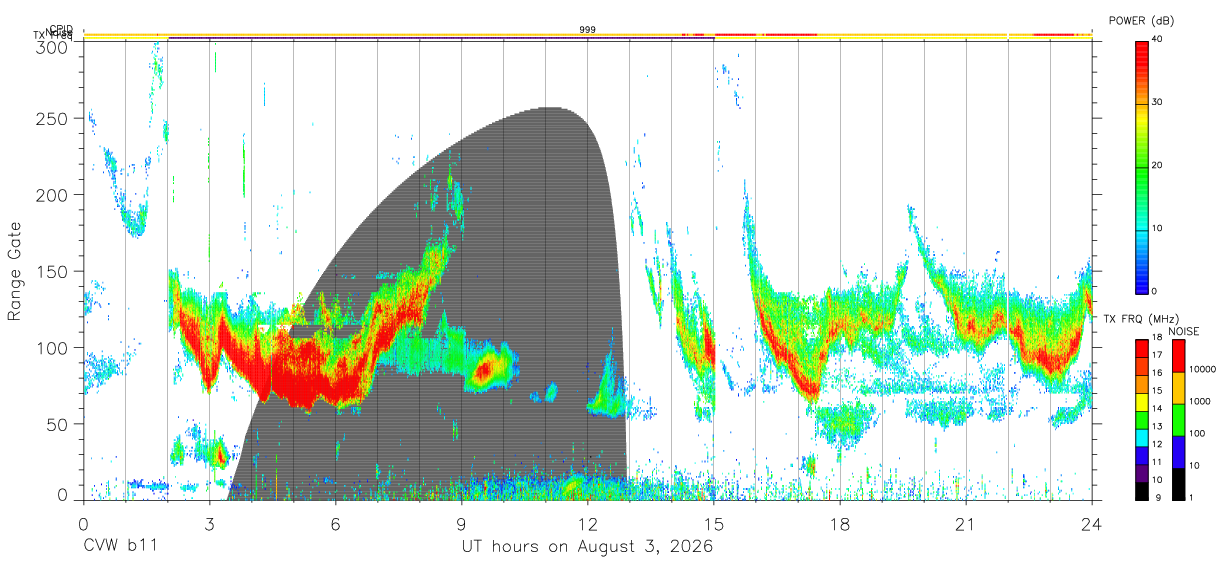This screenshot has width=1228, height=567.
Task: Click the yellow status strip above plot
Action: click(x=588, y=35)
